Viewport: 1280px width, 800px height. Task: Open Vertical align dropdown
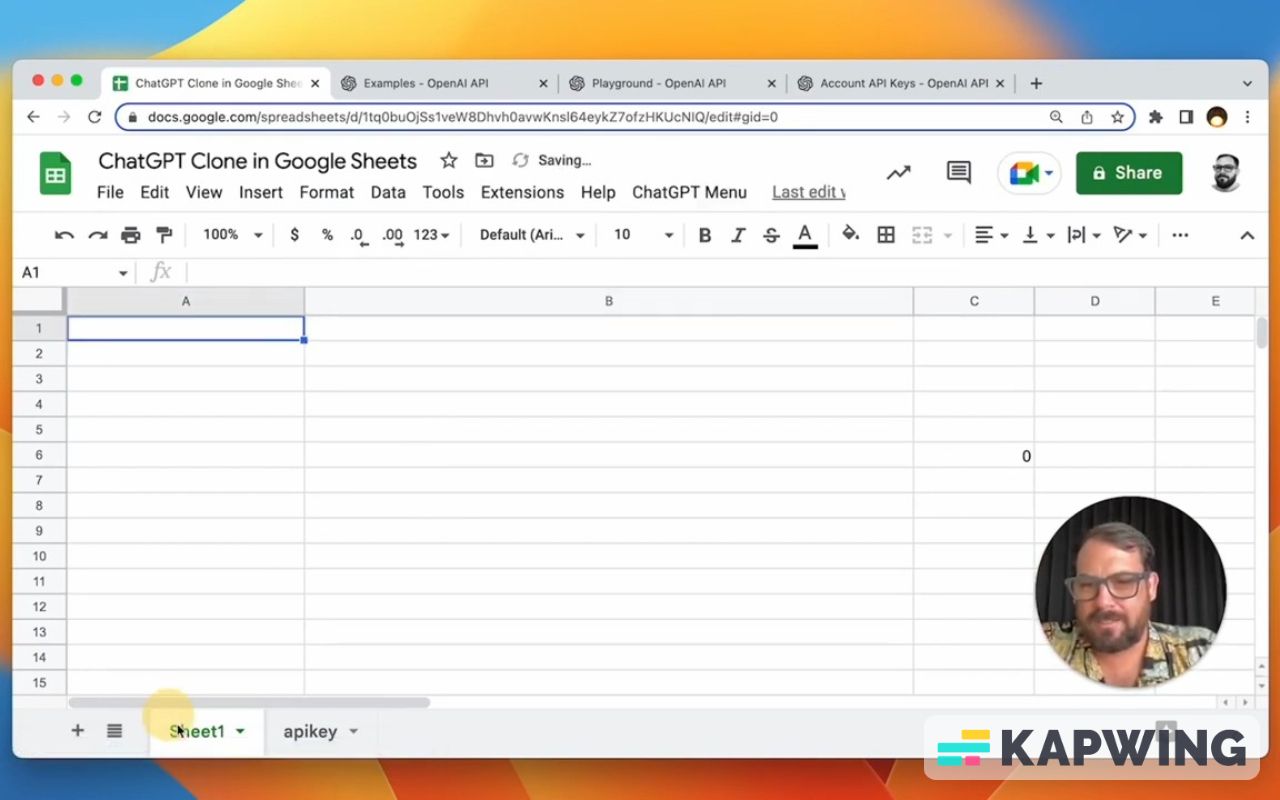coord(1039,235)
